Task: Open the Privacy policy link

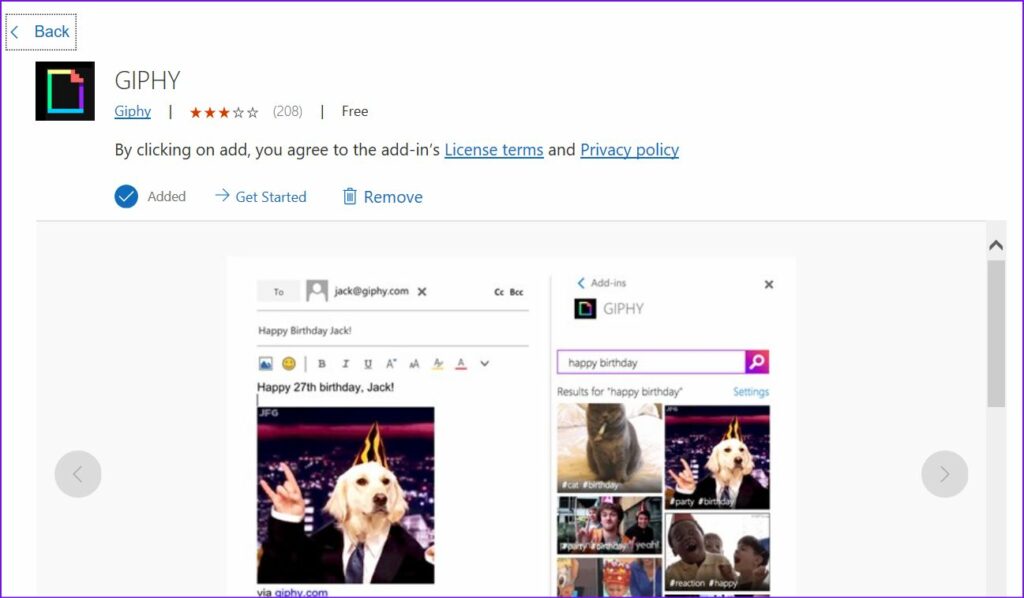Action: point(629,149)
